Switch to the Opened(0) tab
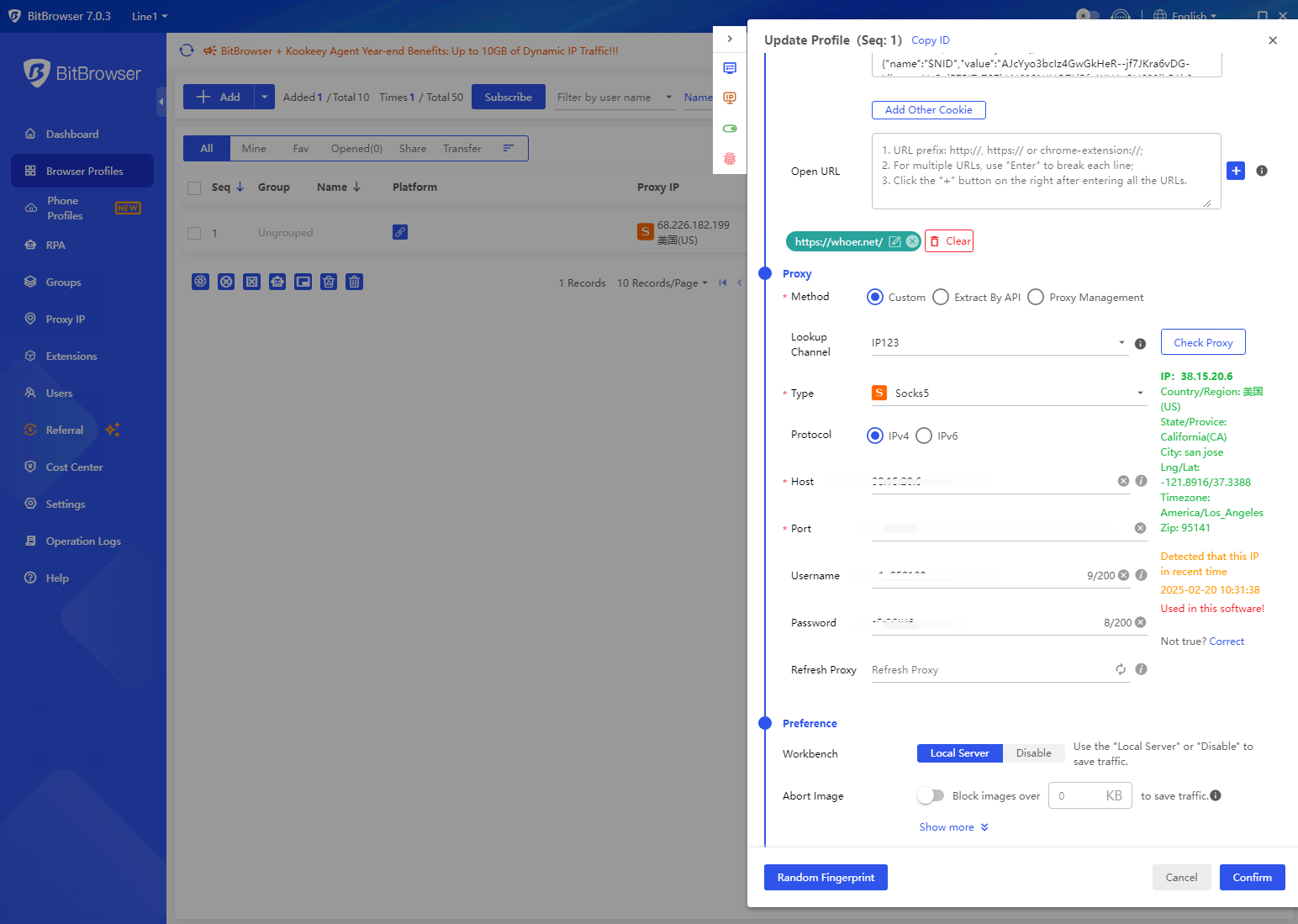 tap(356, 148)
